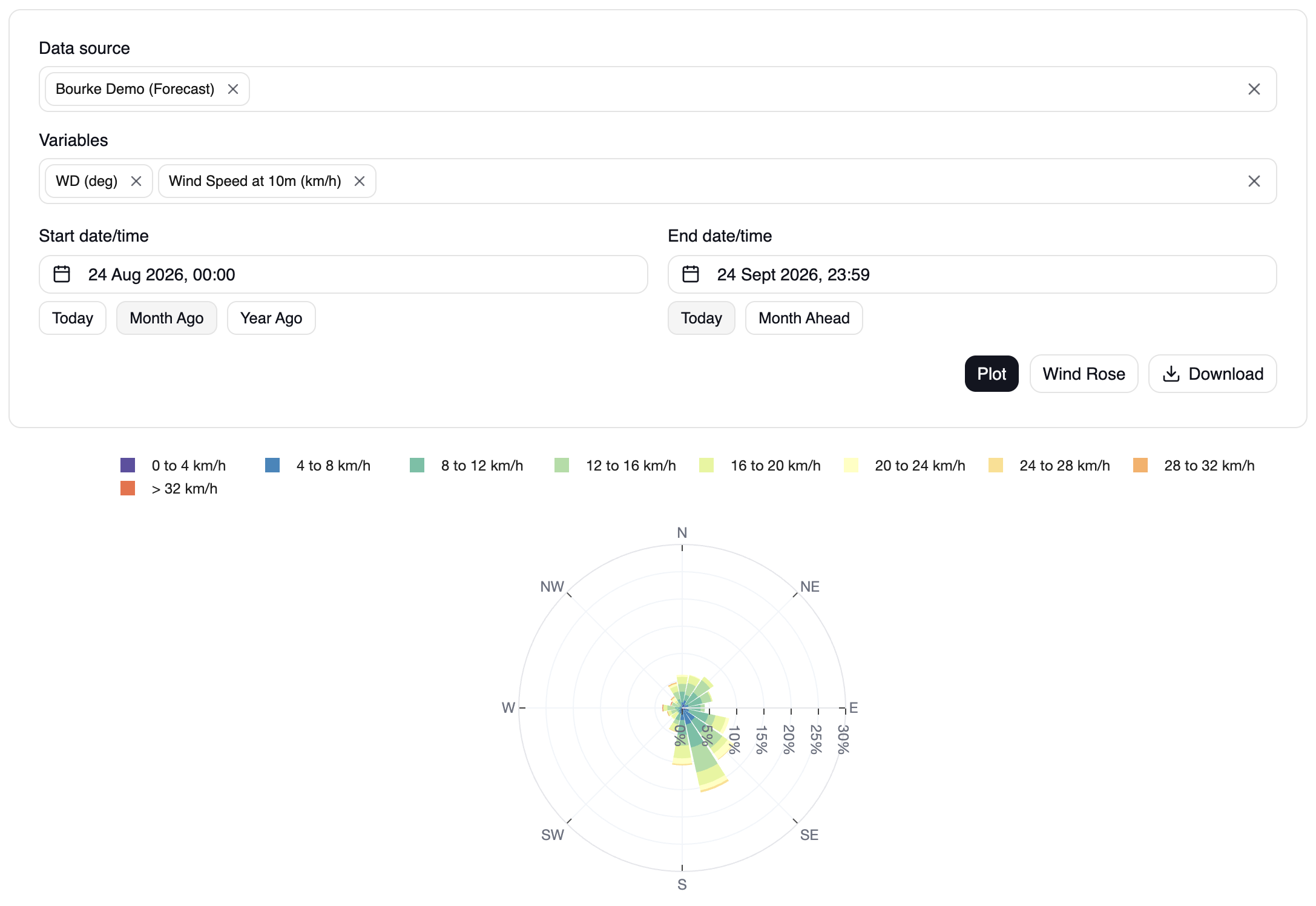Open the start date calendar icon
Screen dimensions: 1316x906
[x=62, y=274]
